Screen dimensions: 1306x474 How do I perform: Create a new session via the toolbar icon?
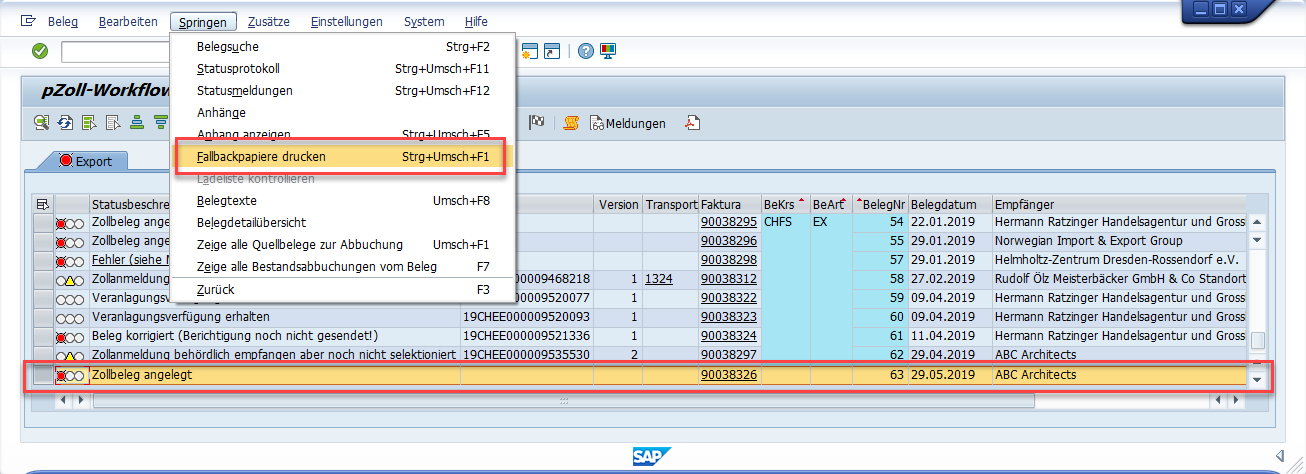click(529, 51)
